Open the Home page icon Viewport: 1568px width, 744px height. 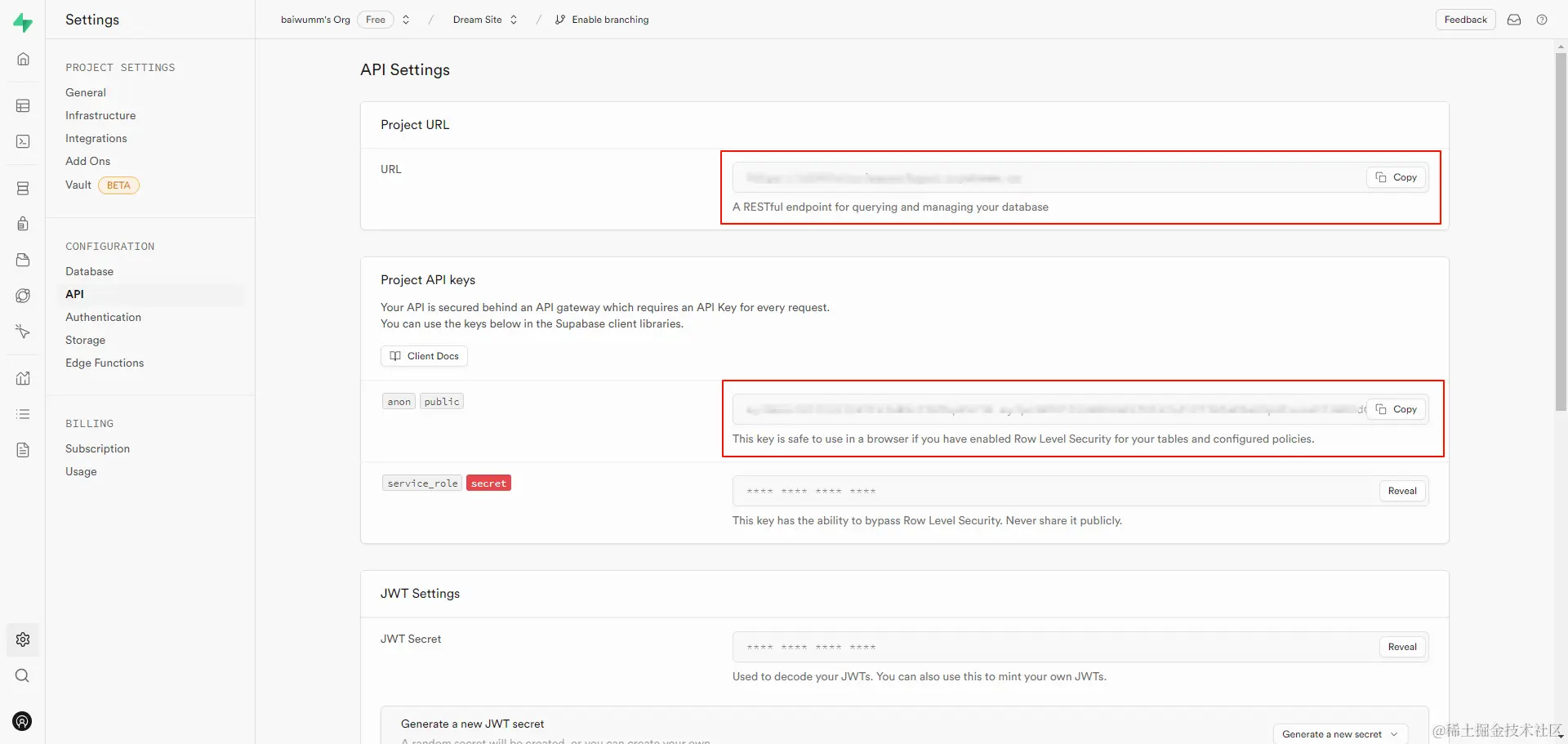tap(23, 59)
